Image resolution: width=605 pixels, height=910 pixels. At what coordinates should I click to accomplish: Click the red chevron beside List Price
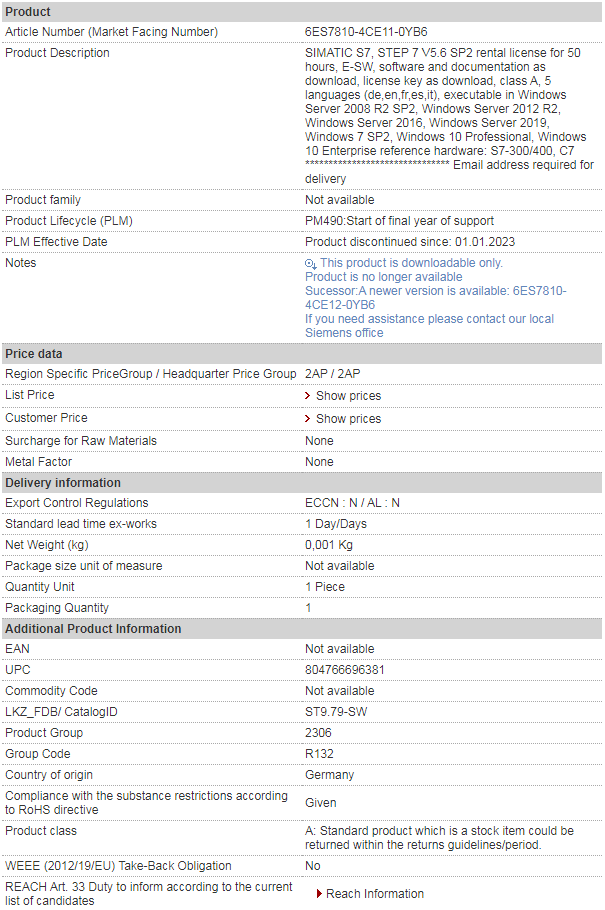click(308, 395)
